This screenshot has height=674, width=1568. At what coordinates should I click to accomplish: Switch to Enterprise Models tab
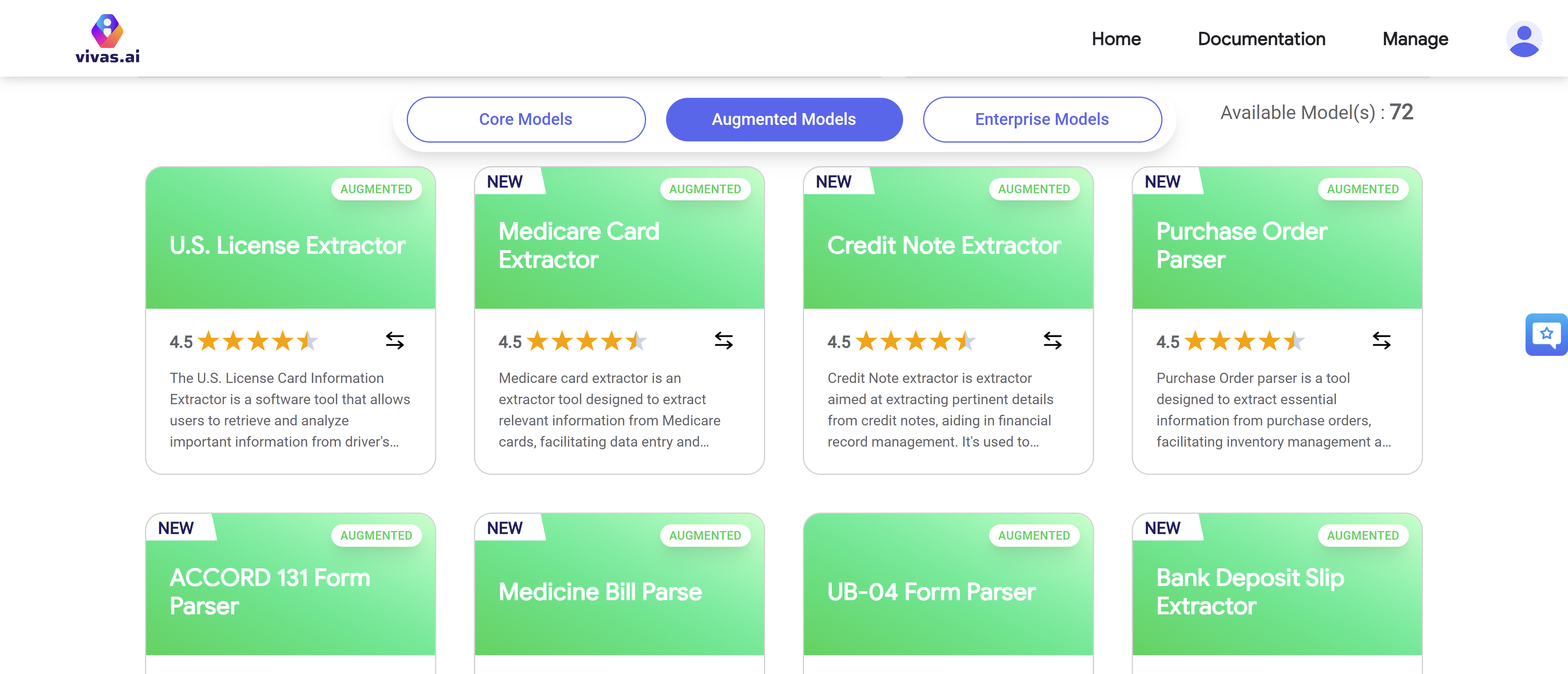click(x=1041, y=119)
